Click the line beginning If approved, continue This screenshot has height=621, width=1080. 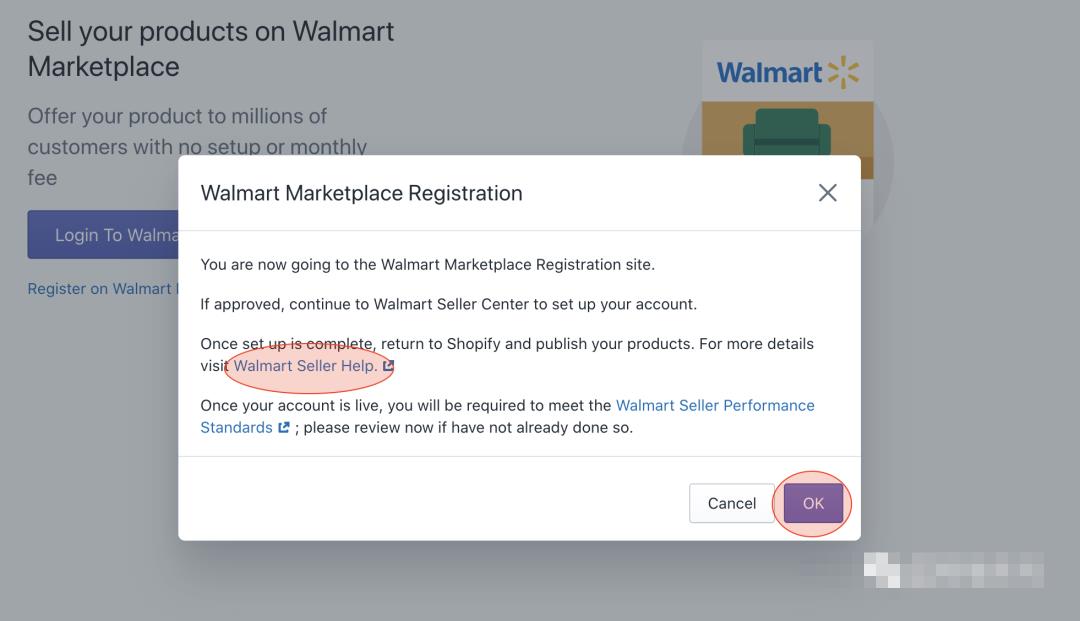coord(448,304)
